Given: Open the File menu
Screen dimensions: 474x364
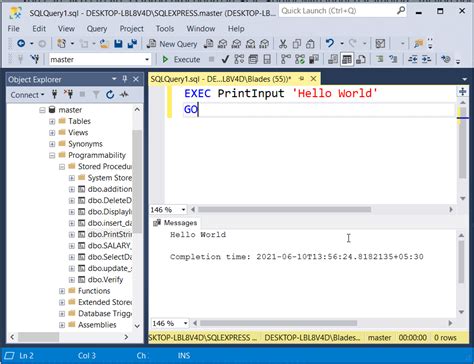Looking at the screenshot, I should point(14,29).
